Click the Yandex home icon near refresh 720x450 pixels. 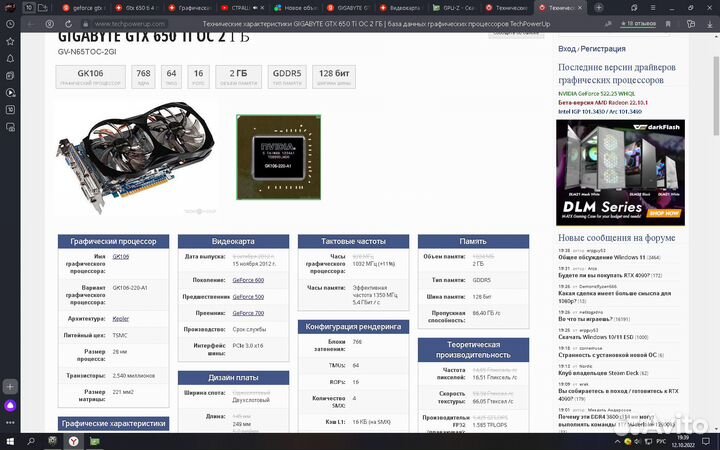pos(49,24)
